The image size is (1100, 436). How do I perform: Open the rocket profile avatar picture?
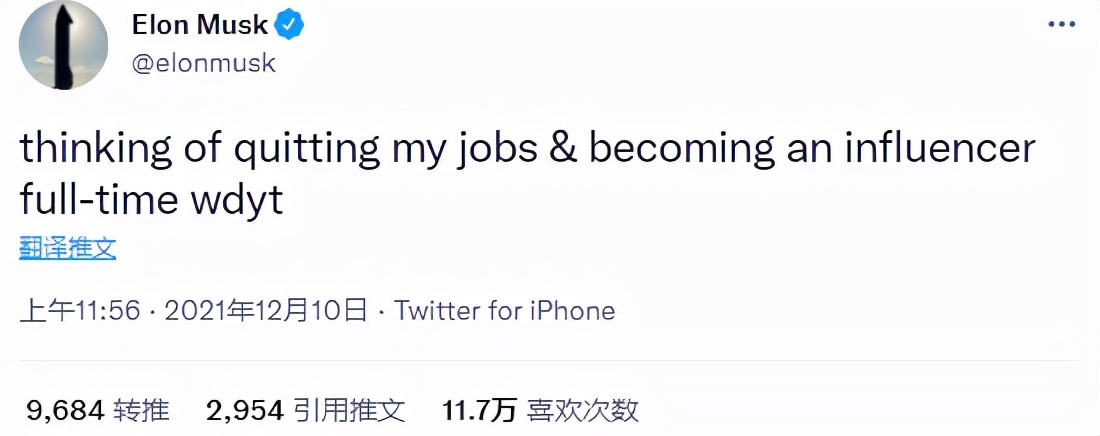pyautogui.click(x=63, y=44)
